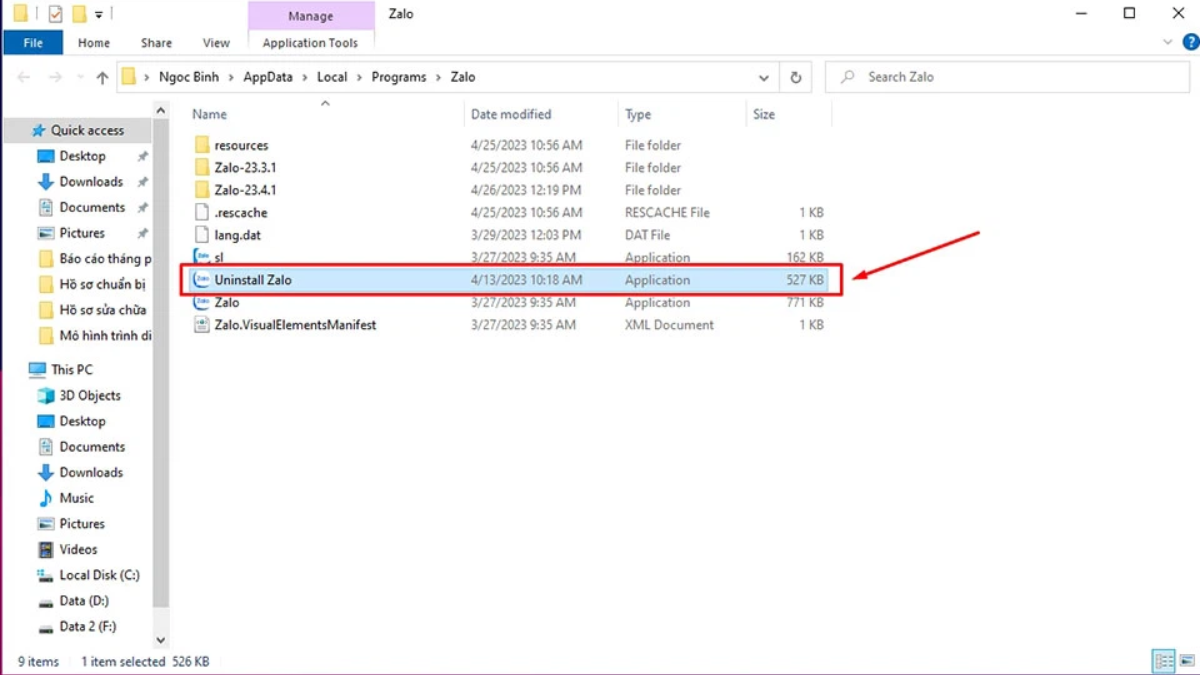
Task: Open pinned Desktop under Quick access
Action: coord(82,156)
